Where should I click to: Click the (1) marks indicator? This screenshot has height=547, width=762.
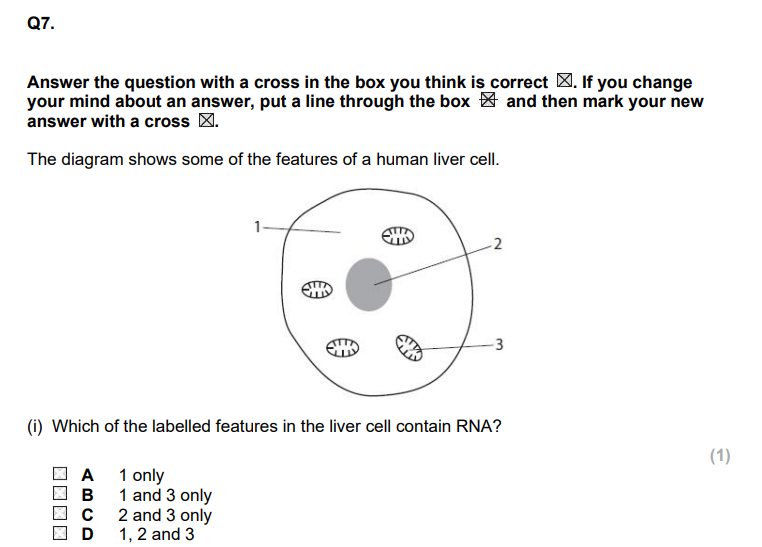720,456
